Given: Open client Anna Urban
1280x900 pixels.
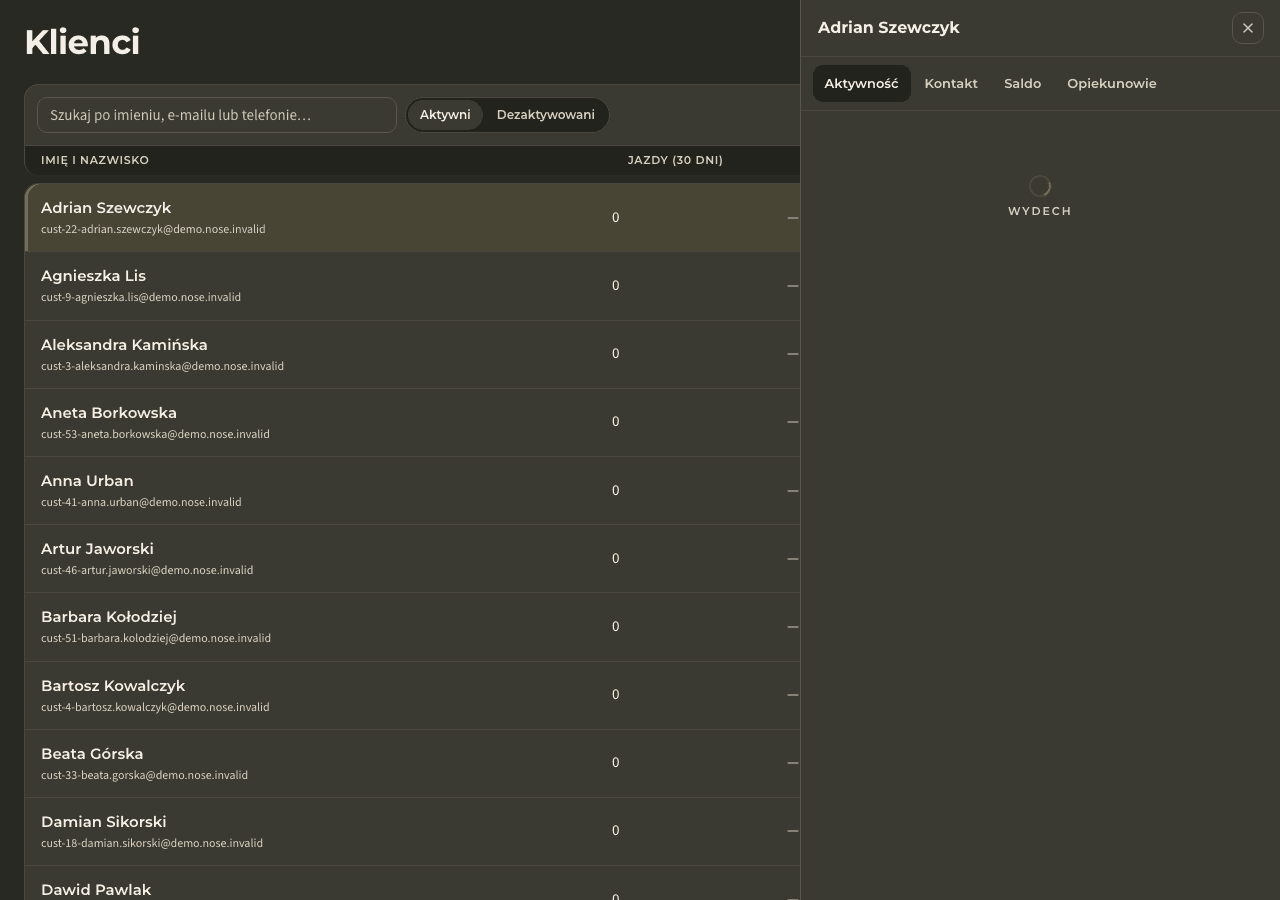Looking at the screenshot, I should [x=87, y=481].
